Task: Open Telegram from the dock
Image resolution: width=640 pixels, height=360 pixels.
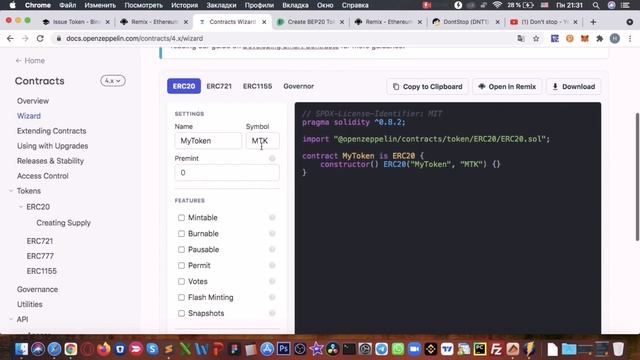Action: pos(381,349)
